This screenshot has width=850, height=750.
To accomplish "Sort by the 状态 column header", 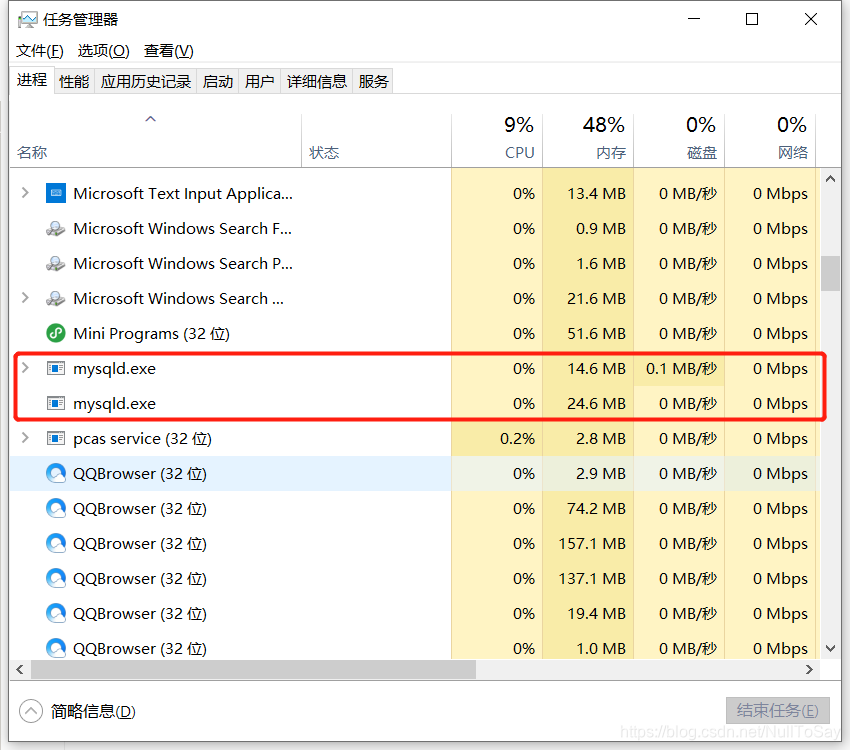I will click(376, 140).
